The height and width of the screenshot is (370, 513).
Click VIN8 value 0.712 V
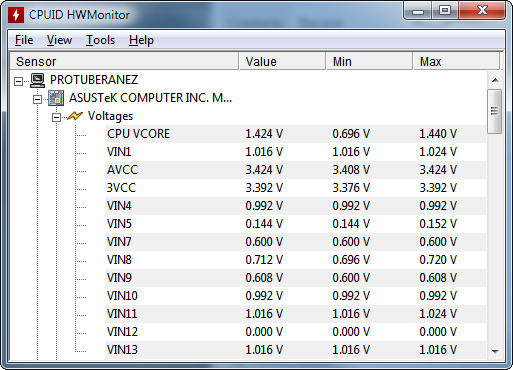click(264, 260)
